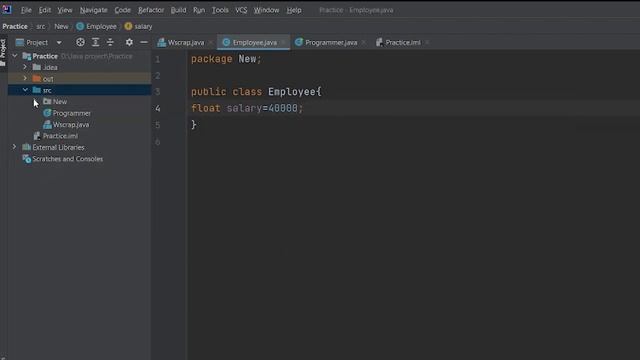Click line number 4 in gutter

[158, 108]
